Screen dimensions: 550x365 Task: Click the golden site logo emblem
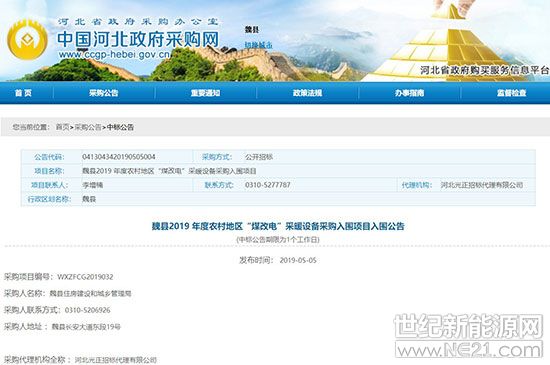click(27, 40)
